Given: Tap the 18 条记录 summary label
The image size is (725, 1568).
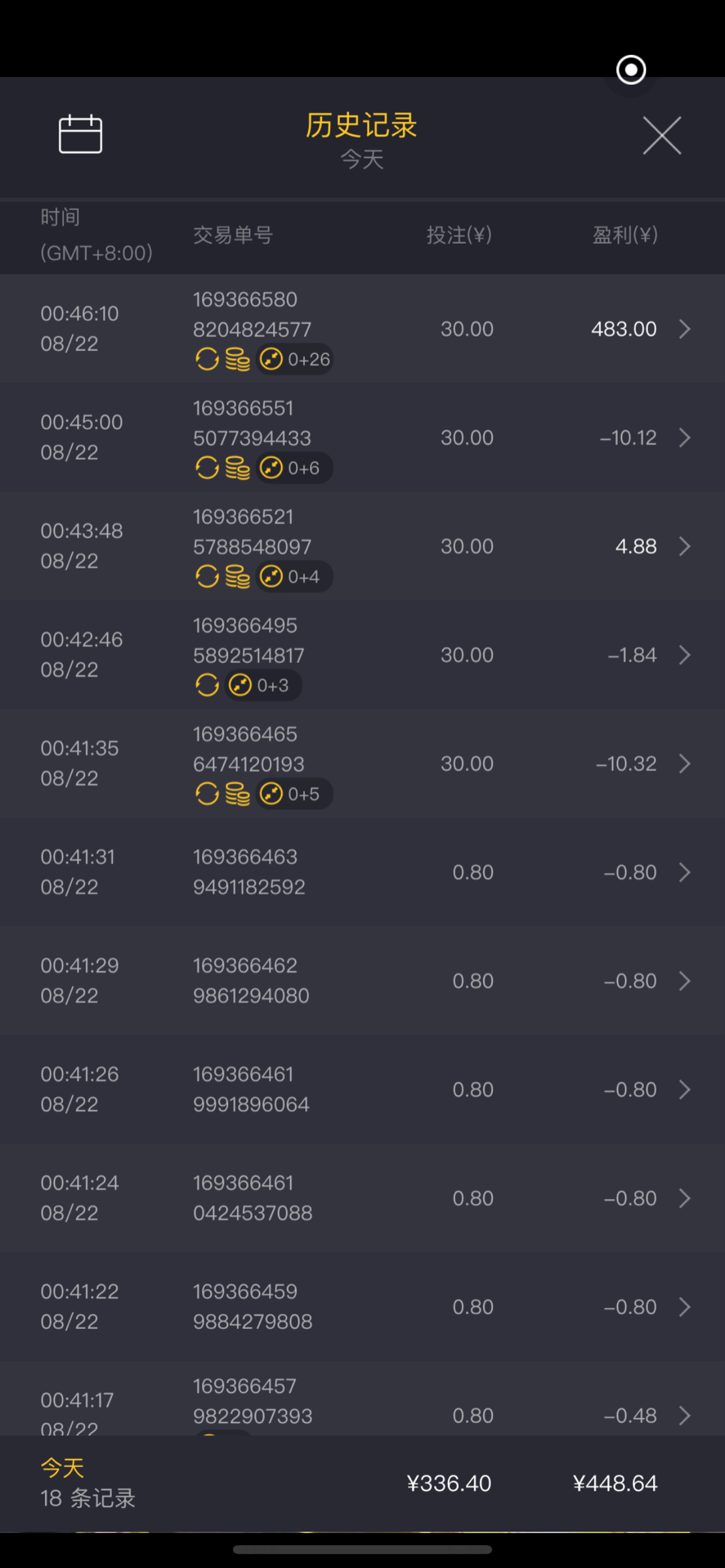Looking at the screenshot, I should tap(88, 1497).
